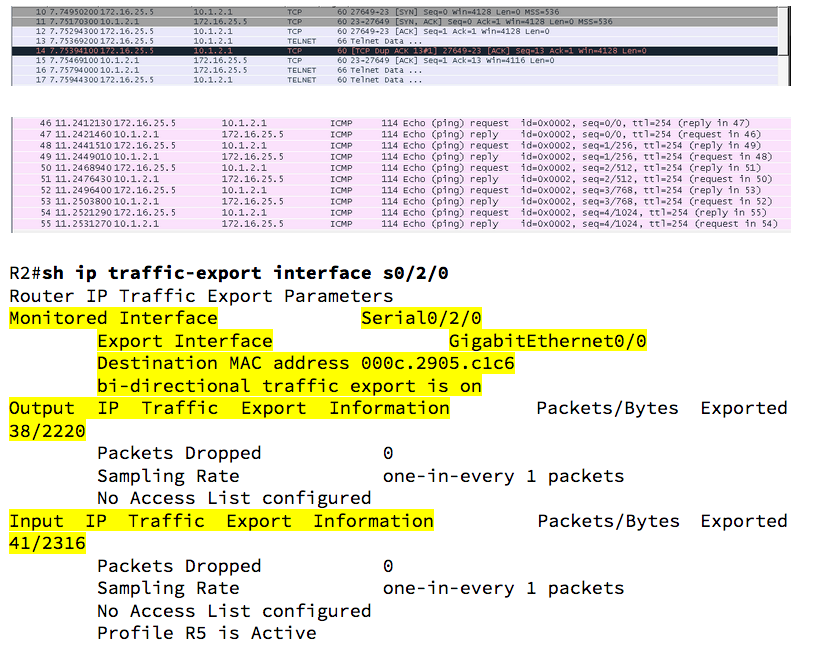Screen dimensions: 817x660
Task: Select packet 17 Telnet Data row
Action: [394, 80]
